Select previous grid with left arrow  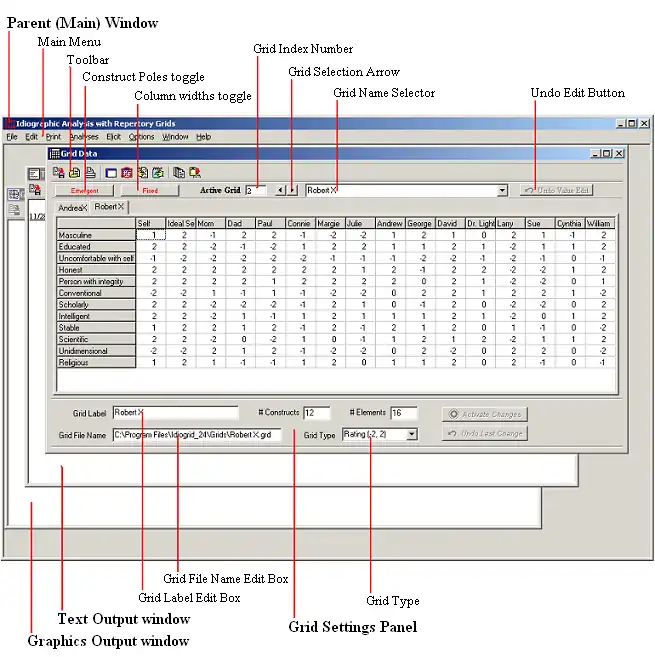pyautogui.click(x=280, y=189)
